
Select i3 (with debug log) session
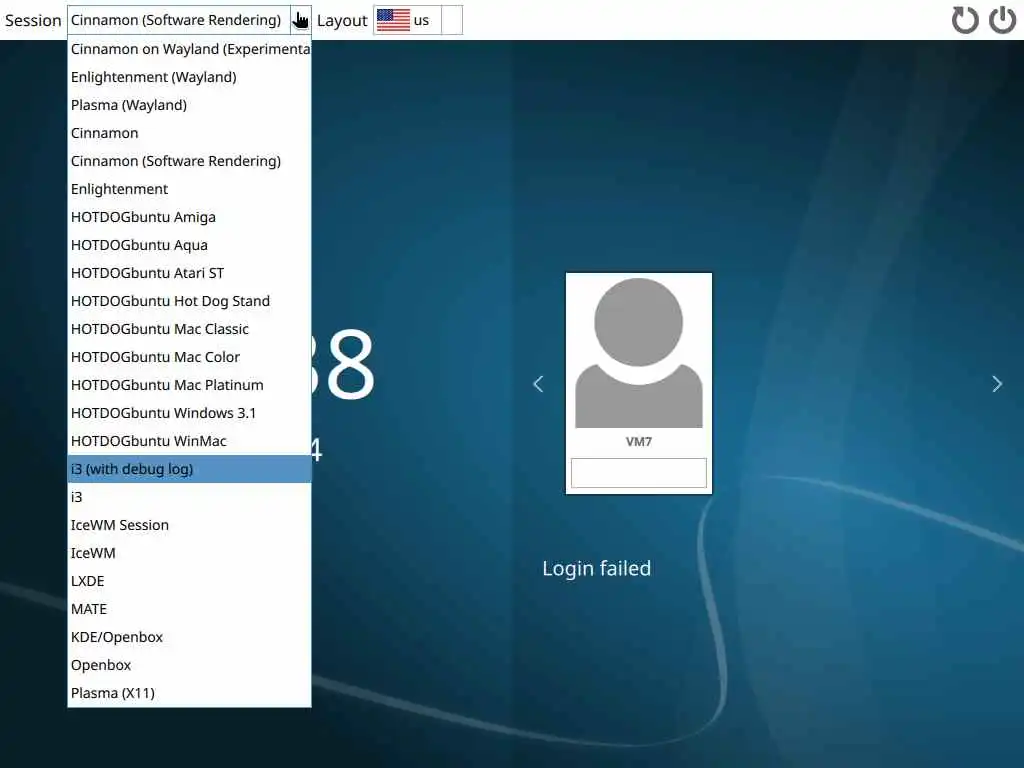tap(189, 470)
